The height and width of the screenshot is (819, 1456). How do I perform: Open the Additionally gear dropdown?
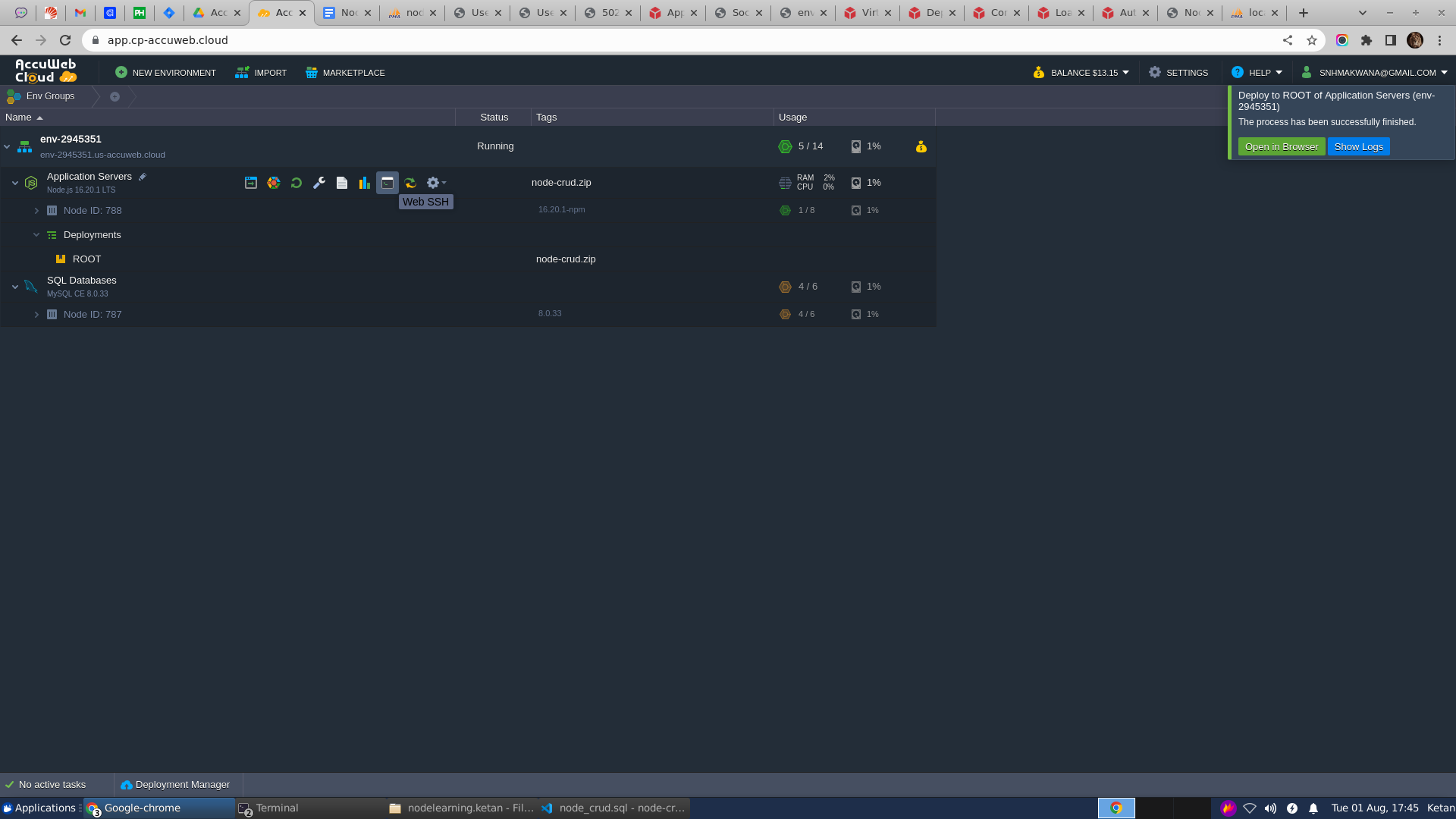[x=435, y=183]
